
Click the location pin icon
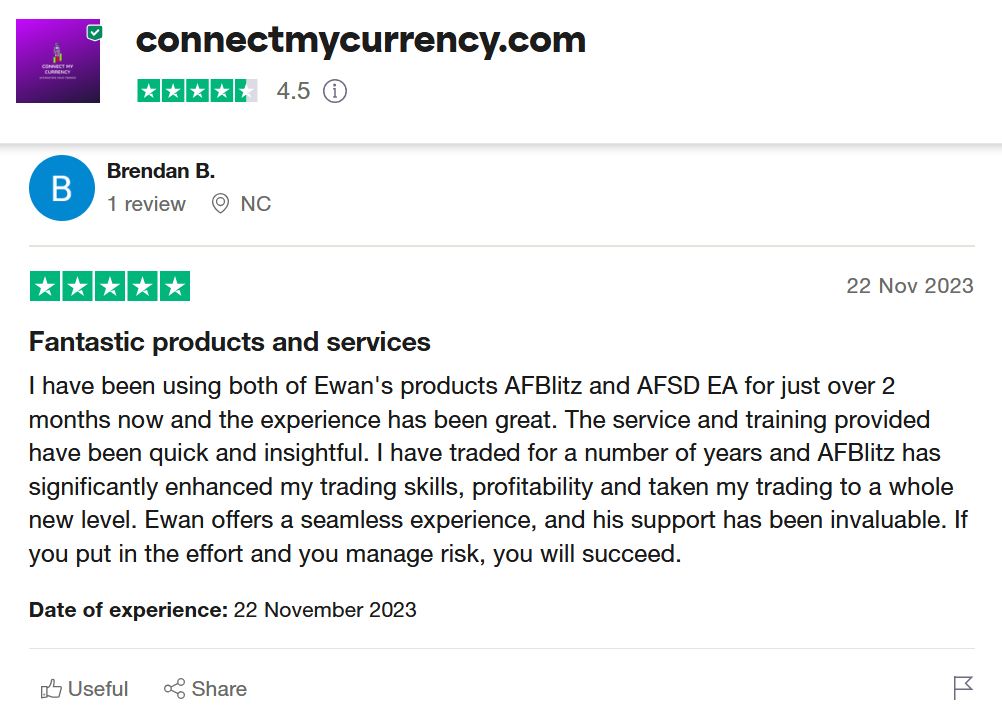[220, 204]
